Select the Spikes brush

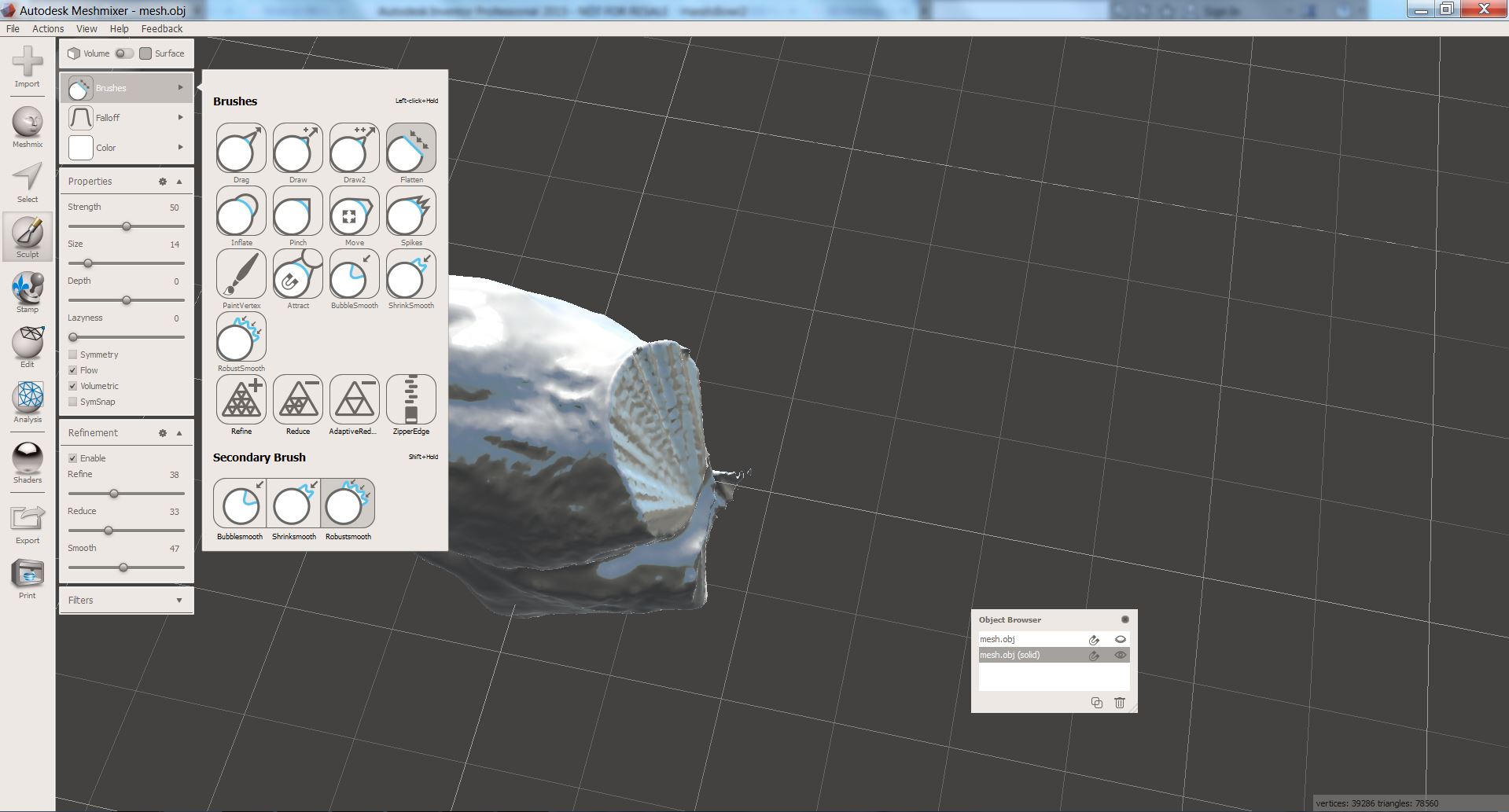point(410,211)
